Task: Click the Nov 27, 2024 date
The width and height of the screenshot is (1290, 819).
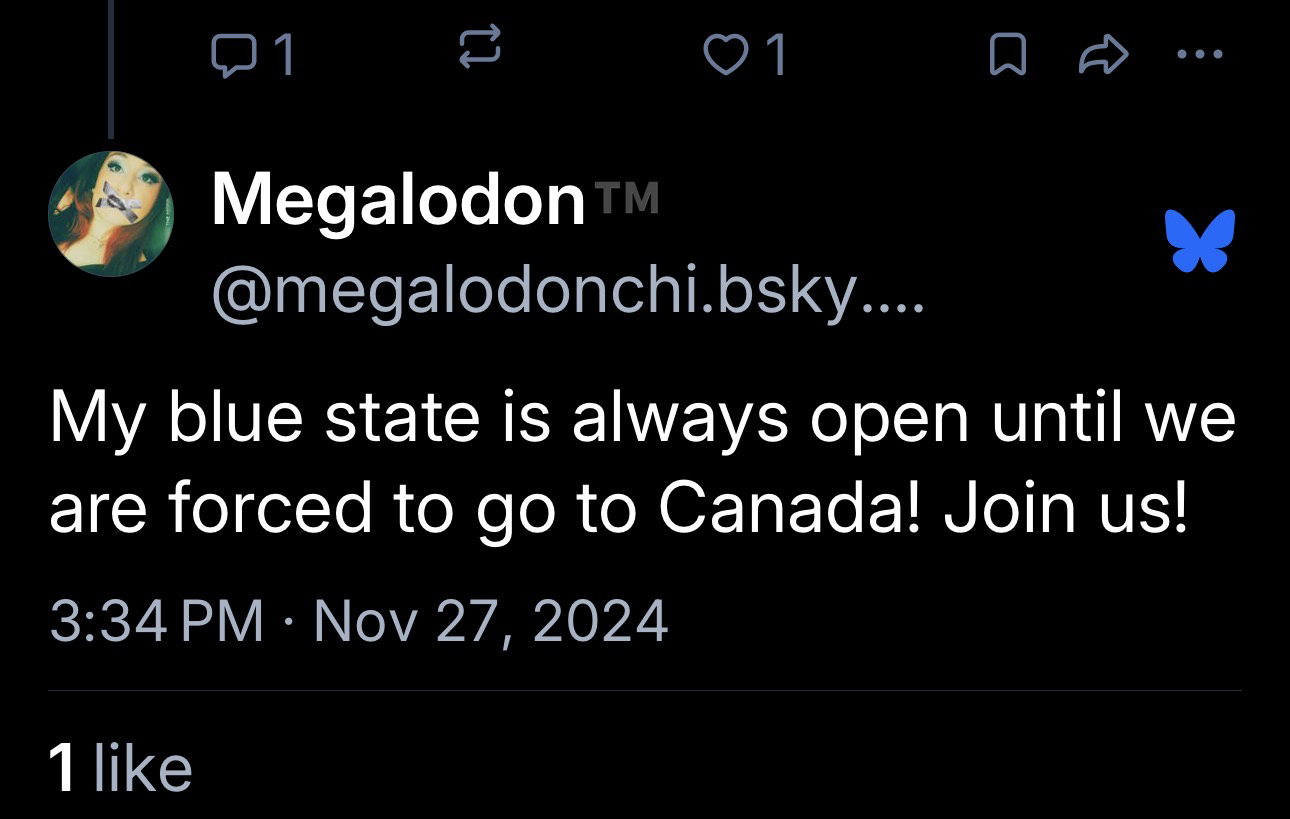Action: point(490,621)
